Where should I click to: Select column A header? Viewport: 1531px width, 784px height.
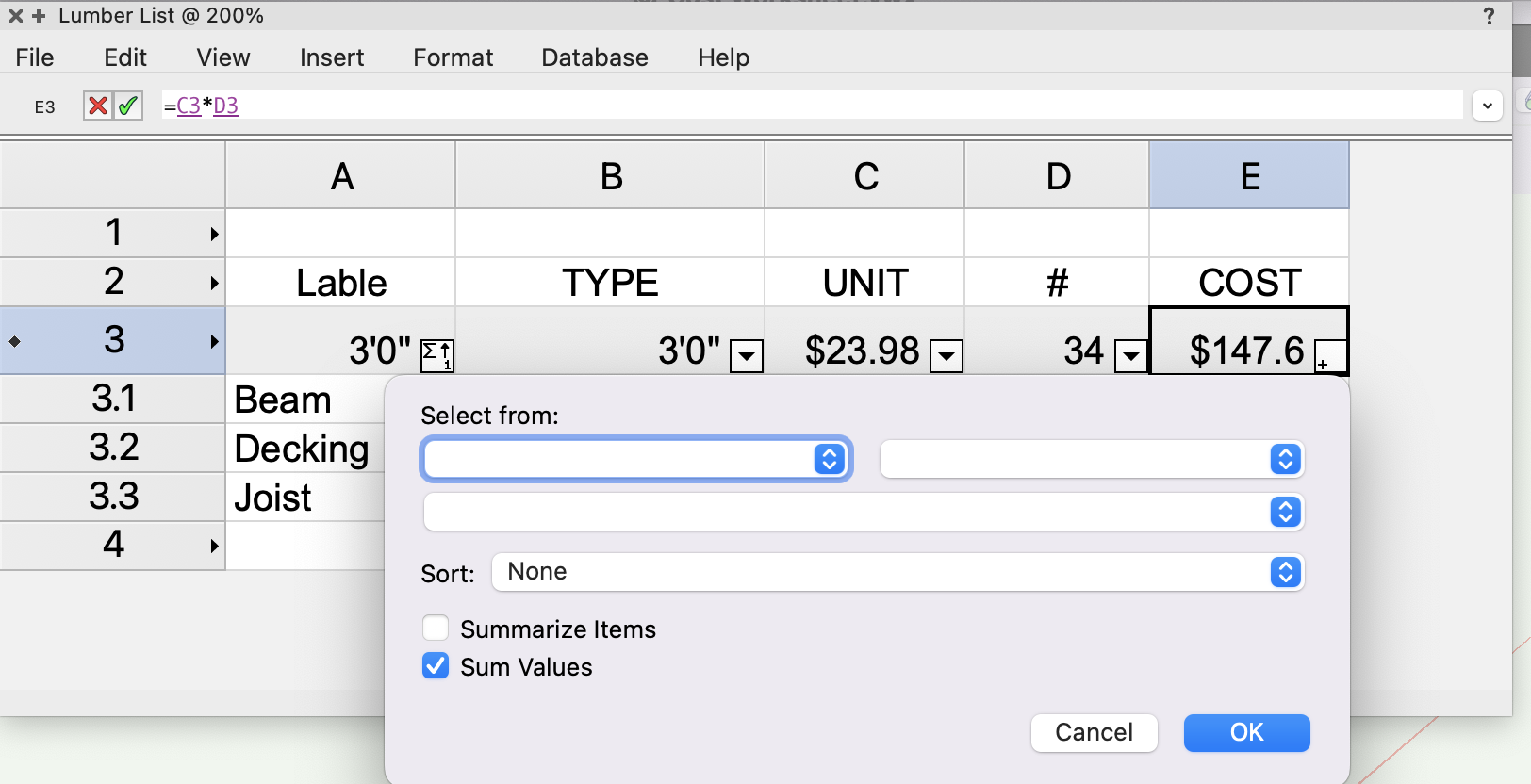tap(341, 175)
